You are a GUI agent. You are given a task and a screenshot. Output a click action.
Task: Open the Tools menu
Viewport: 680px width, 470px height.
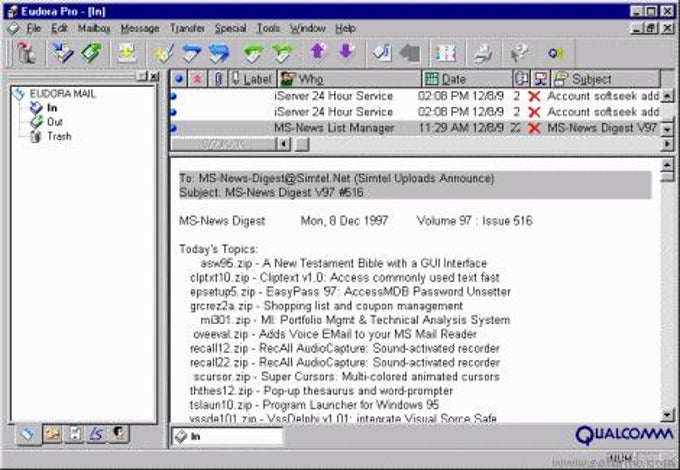coord(268,29)
